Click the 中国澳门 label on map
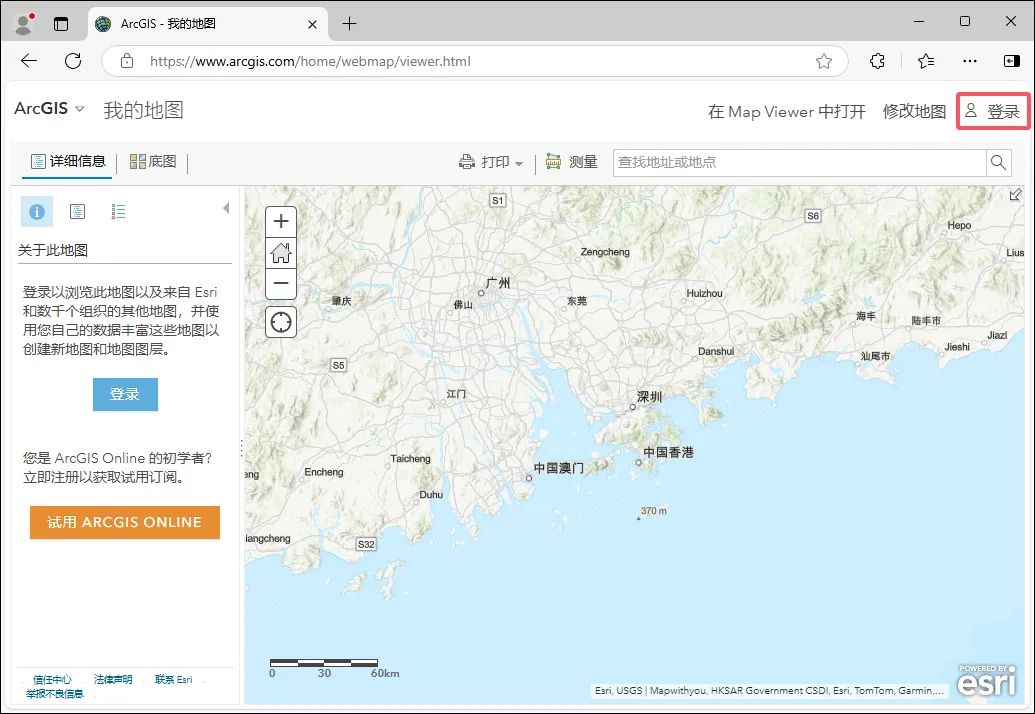This screenshot has height=714, width=1035. point(558,468)
